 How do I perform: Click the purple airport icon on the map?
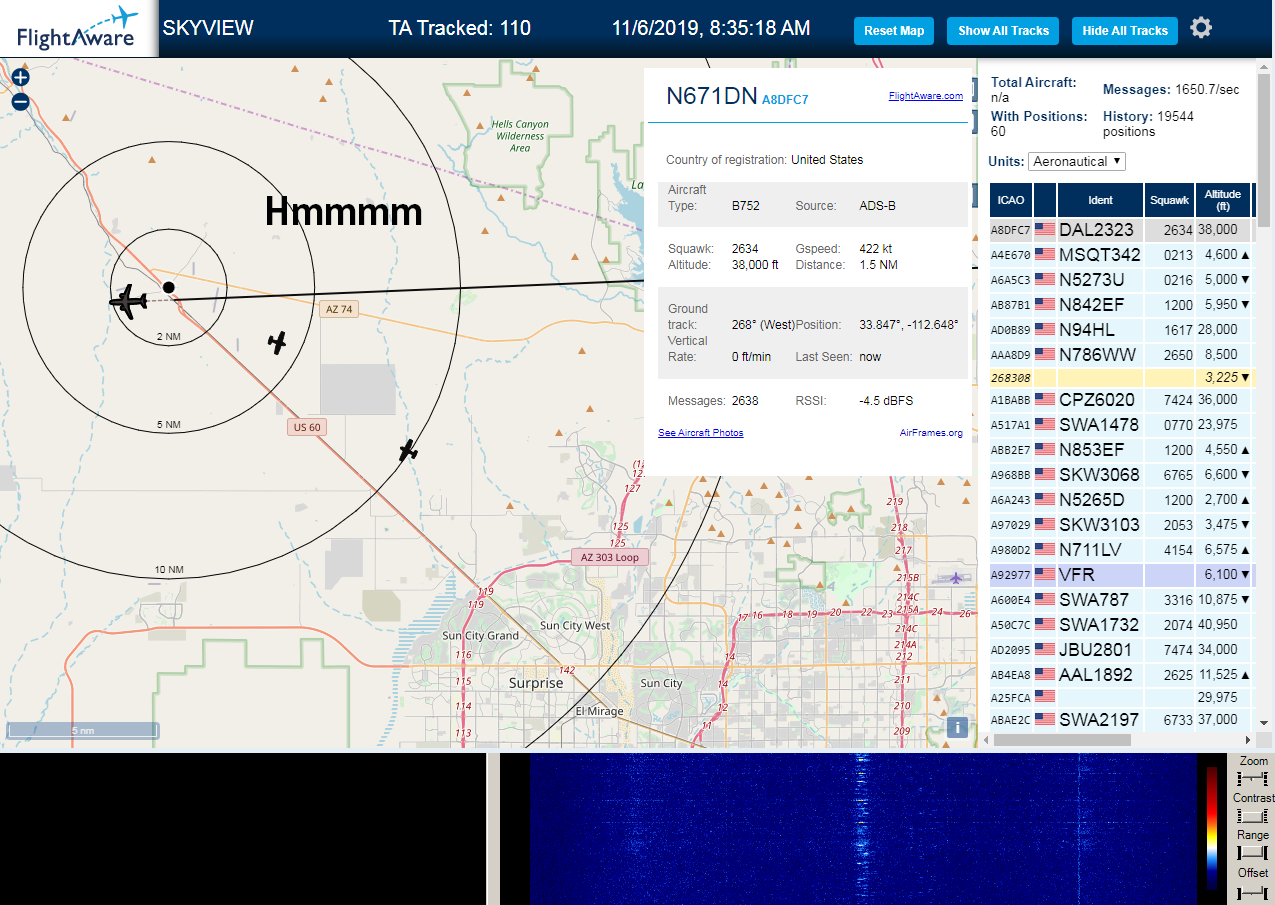pos(956,577)
